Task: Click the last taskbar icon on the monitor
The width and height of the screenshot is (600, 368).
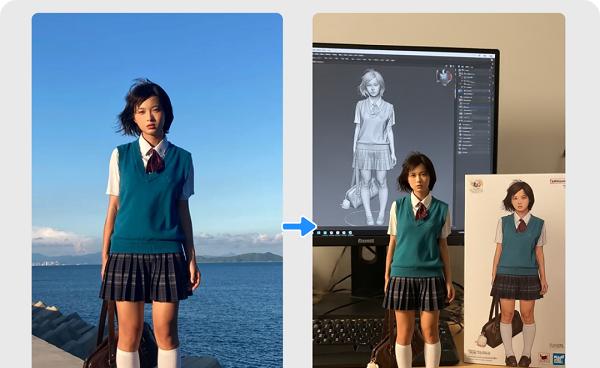Action: pyautogui.click(x=351, y=233)
